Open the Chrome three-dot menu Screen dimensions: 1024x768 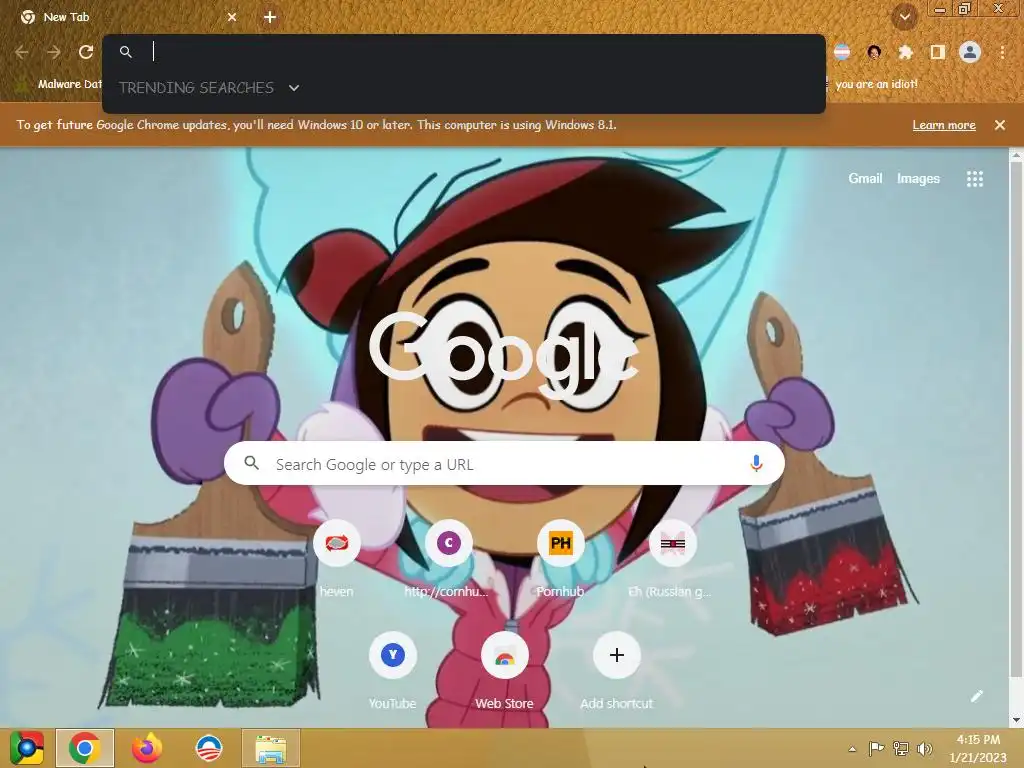pyautogui.click(x=1002, y=52)
